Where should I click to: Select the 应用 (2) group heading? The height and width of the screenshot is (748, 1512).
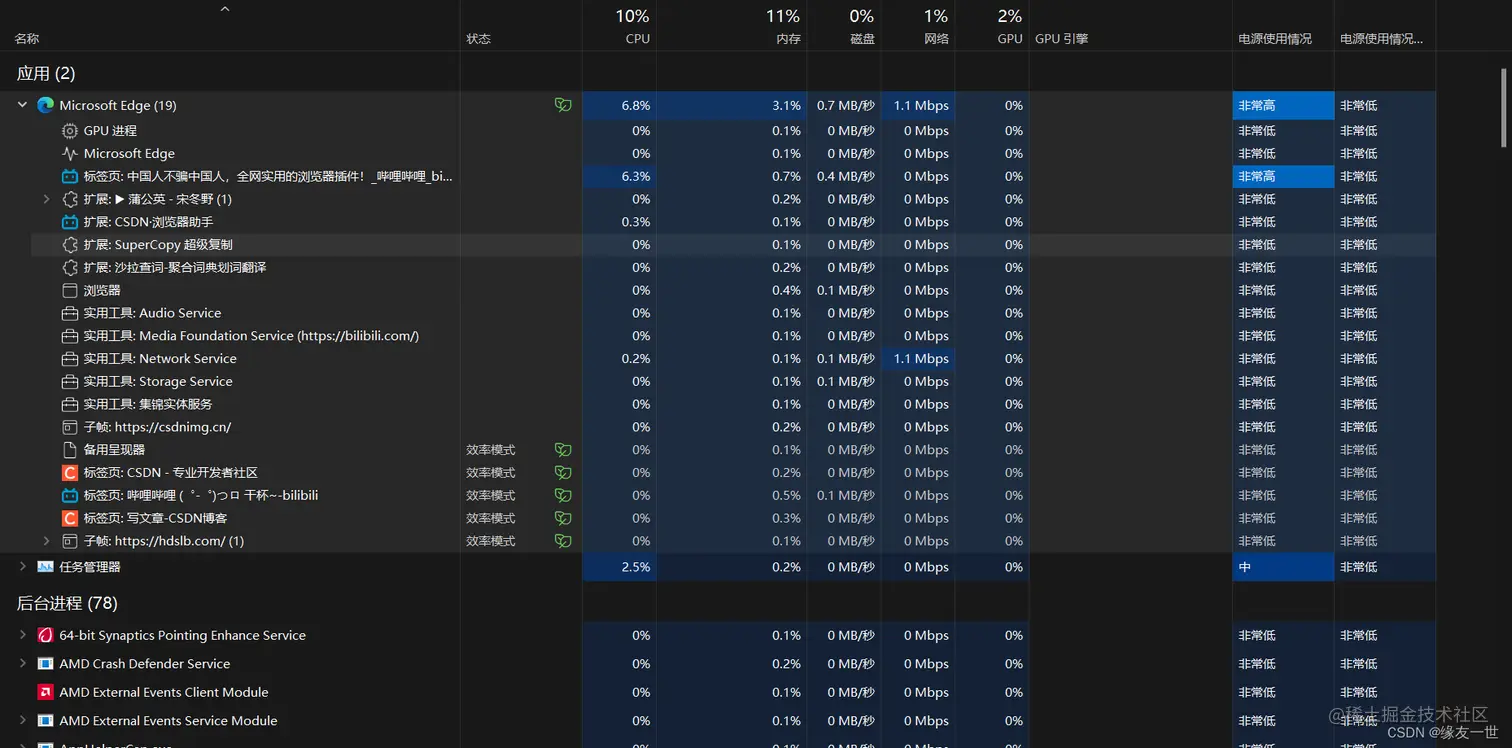[x=46, y=73]
